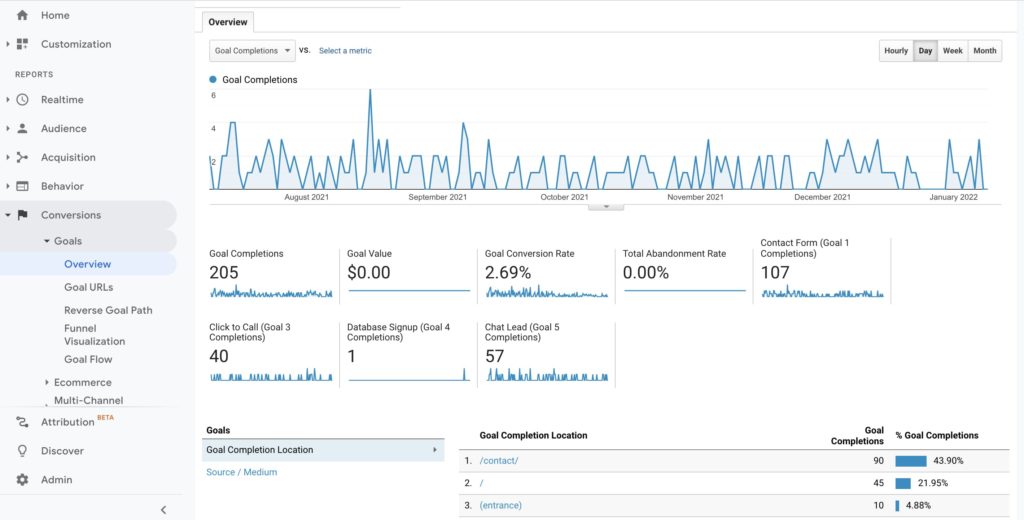
Task: Click the Conversions flag icon
Action: (22, 215)
